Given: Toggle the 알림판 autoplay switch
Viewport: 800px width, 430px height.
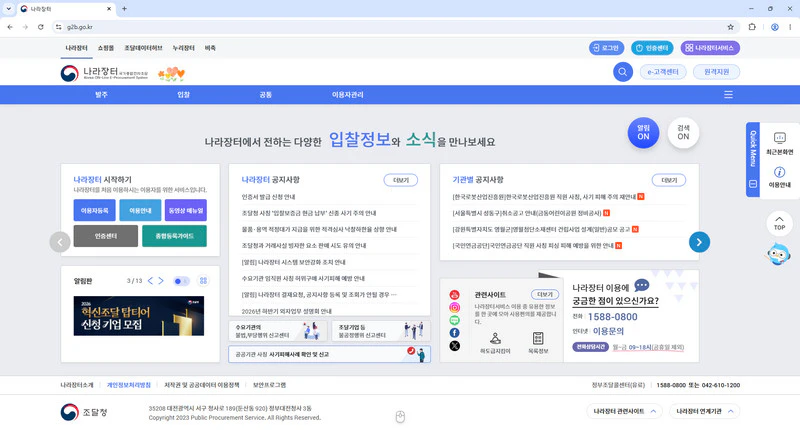Looking at the screenshot, I should (x=181, y=281).
